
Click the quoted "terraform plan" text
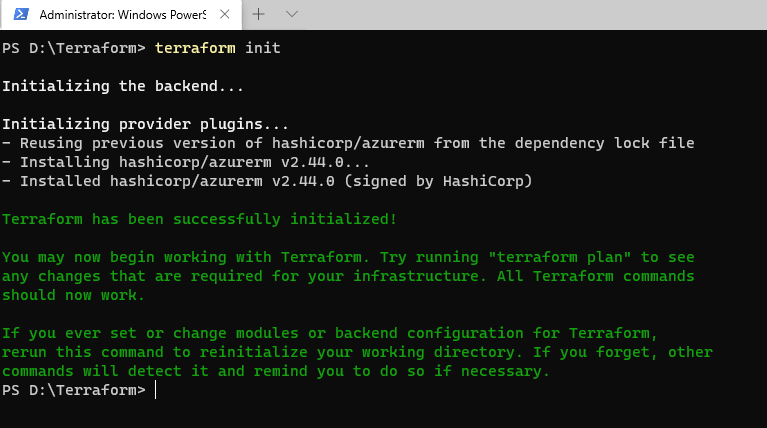(x=560, y=257)
